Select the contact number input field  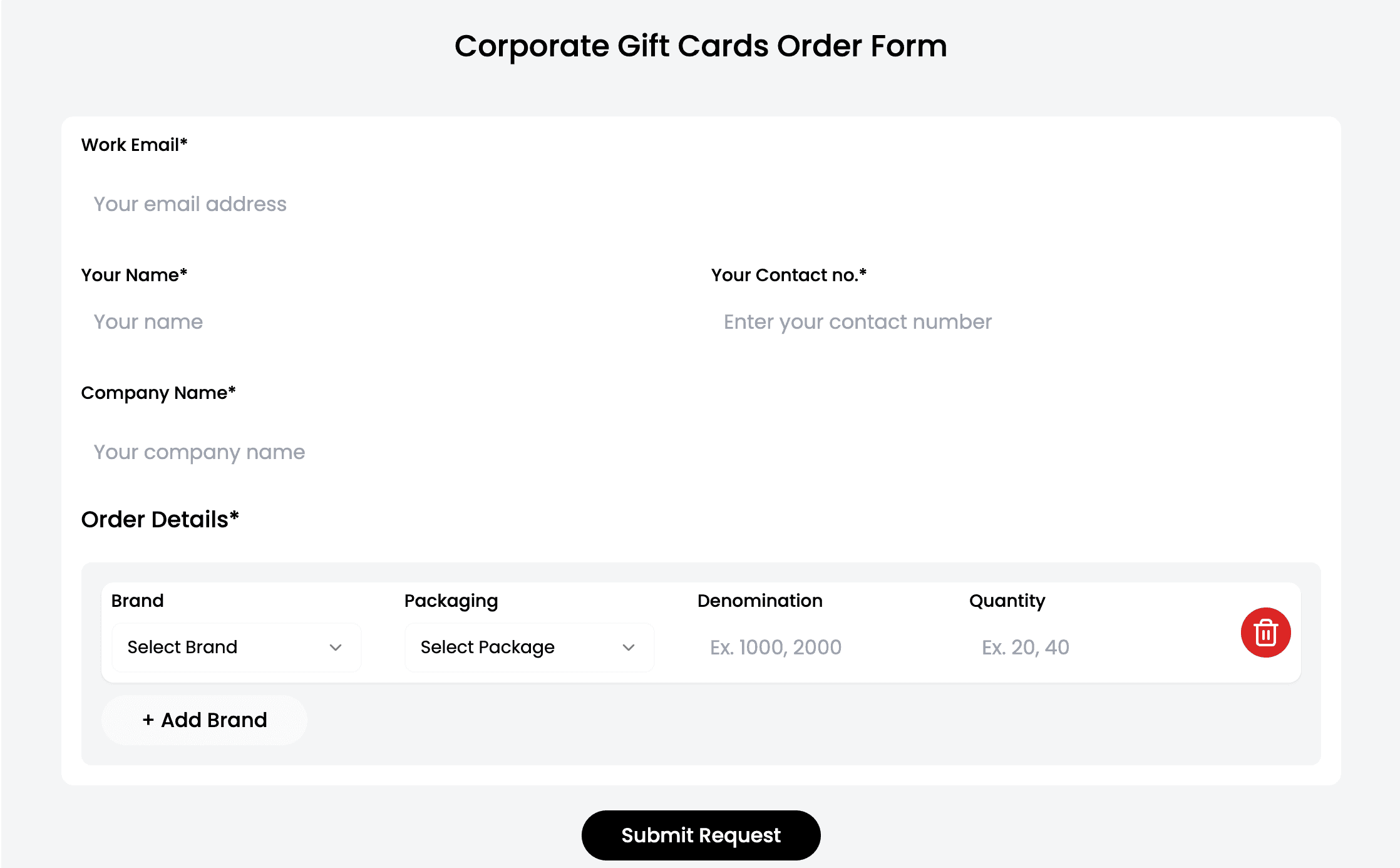(1014, 322)
